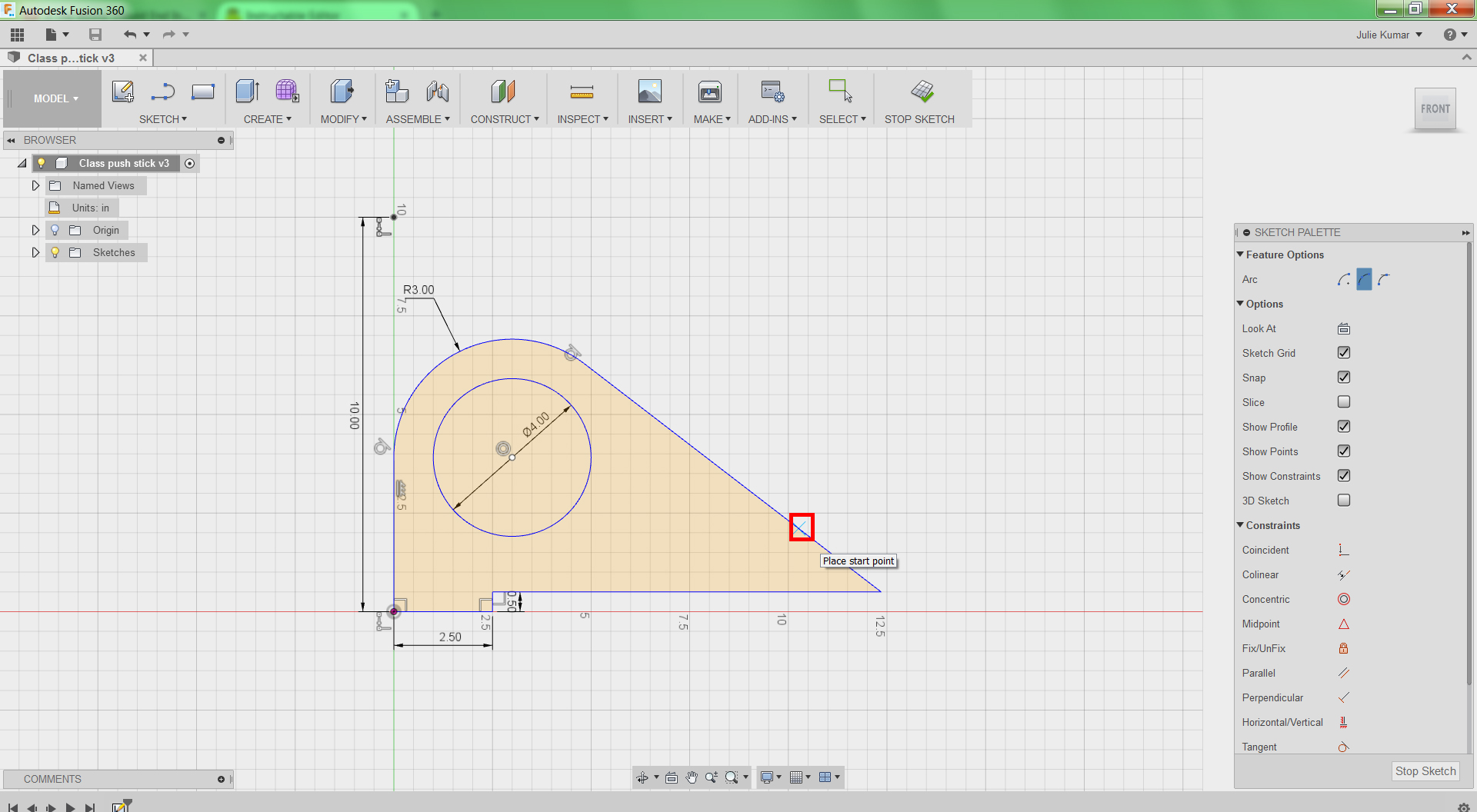Click the Perpendicular constraint icon

pyautogui.click(x=1344, y=698)
